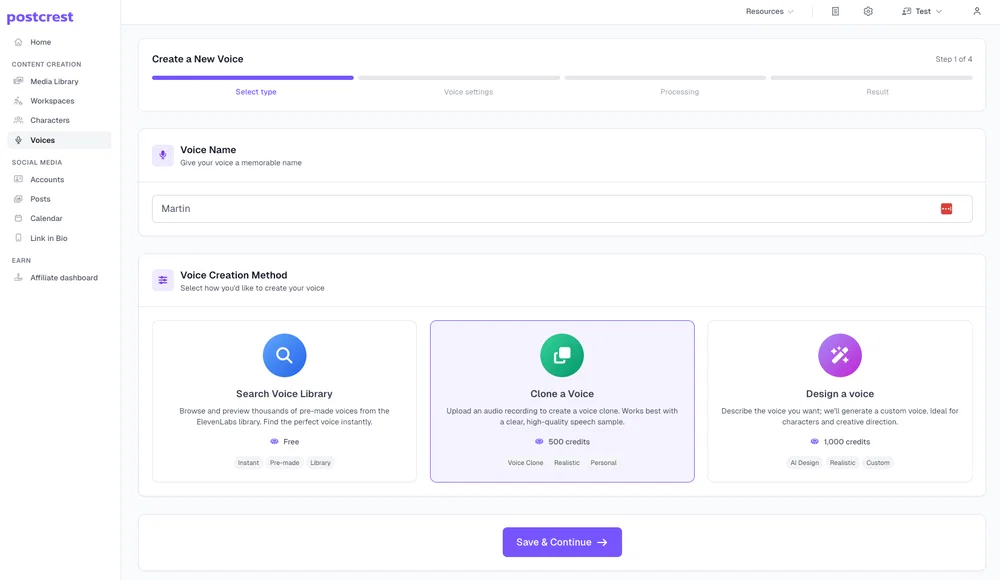Click the fourth progress bar segment

click(872, 78)
